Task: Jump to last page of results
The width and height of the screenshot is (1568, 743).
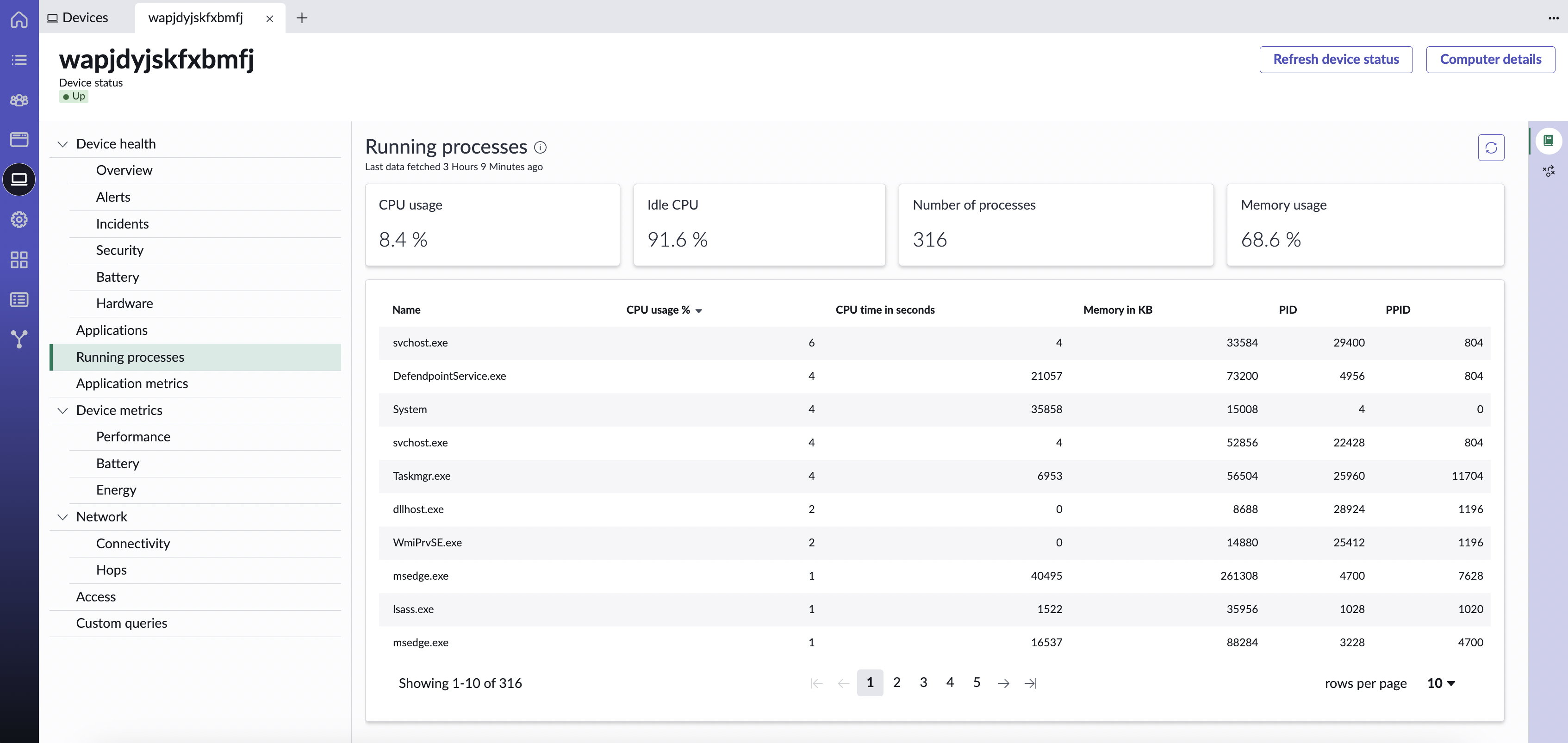Action: click(x=1030, y=683)
